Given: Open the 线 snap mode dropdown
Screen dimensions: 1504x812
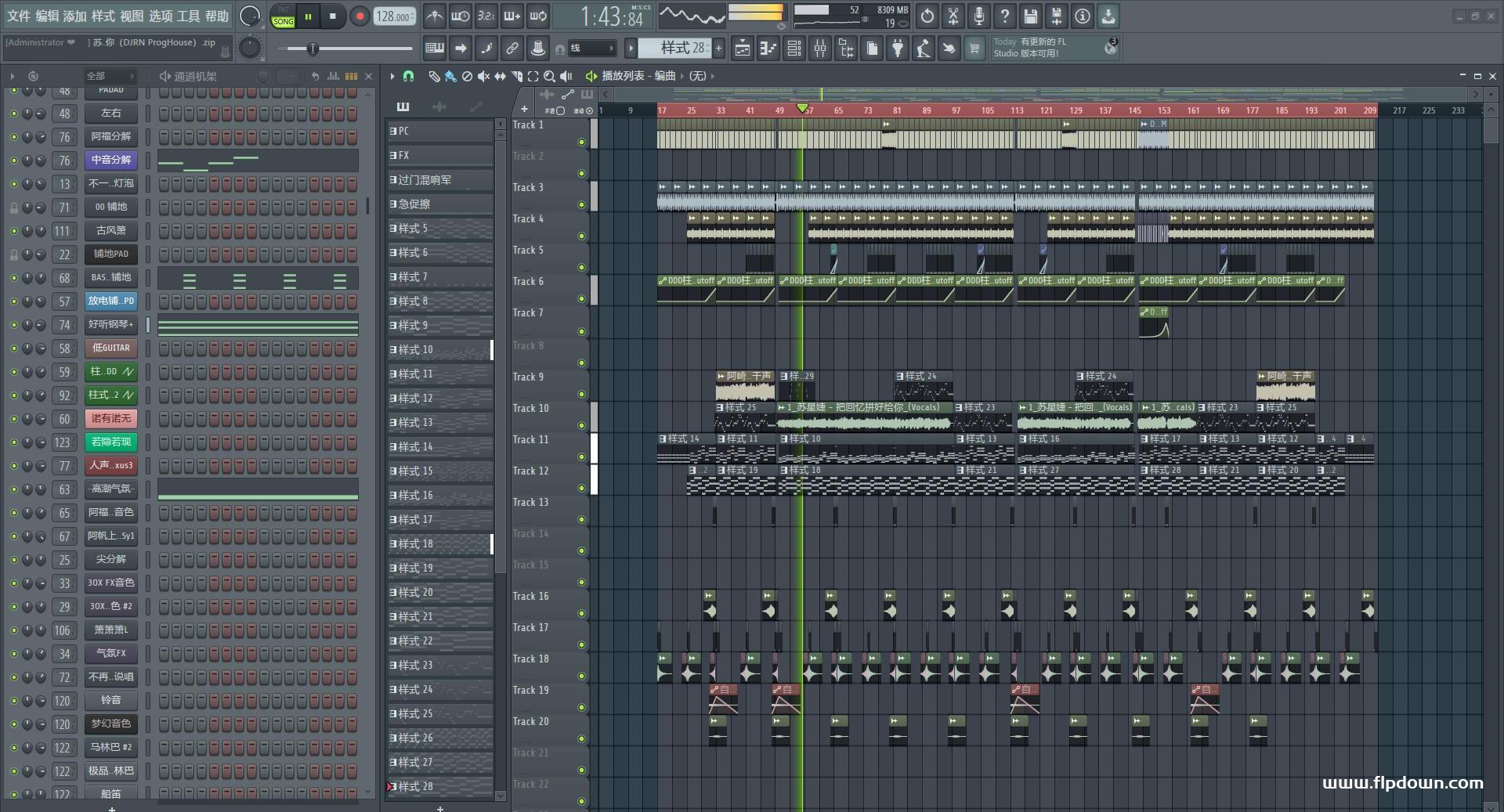Looking at the screenshot, I should (592, 49).
